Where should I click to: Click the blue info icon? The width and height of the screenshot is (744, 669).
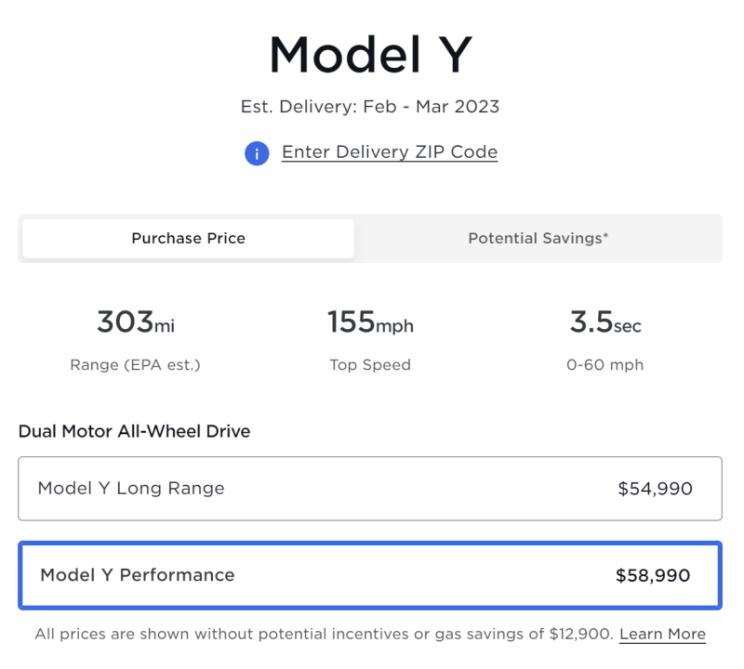257,153
